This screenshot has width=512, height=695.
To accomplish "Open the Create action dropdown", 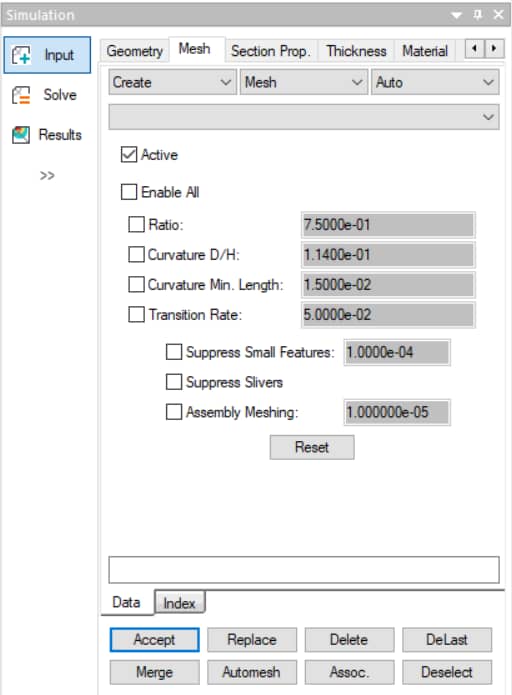I will (x=172, y=82).
